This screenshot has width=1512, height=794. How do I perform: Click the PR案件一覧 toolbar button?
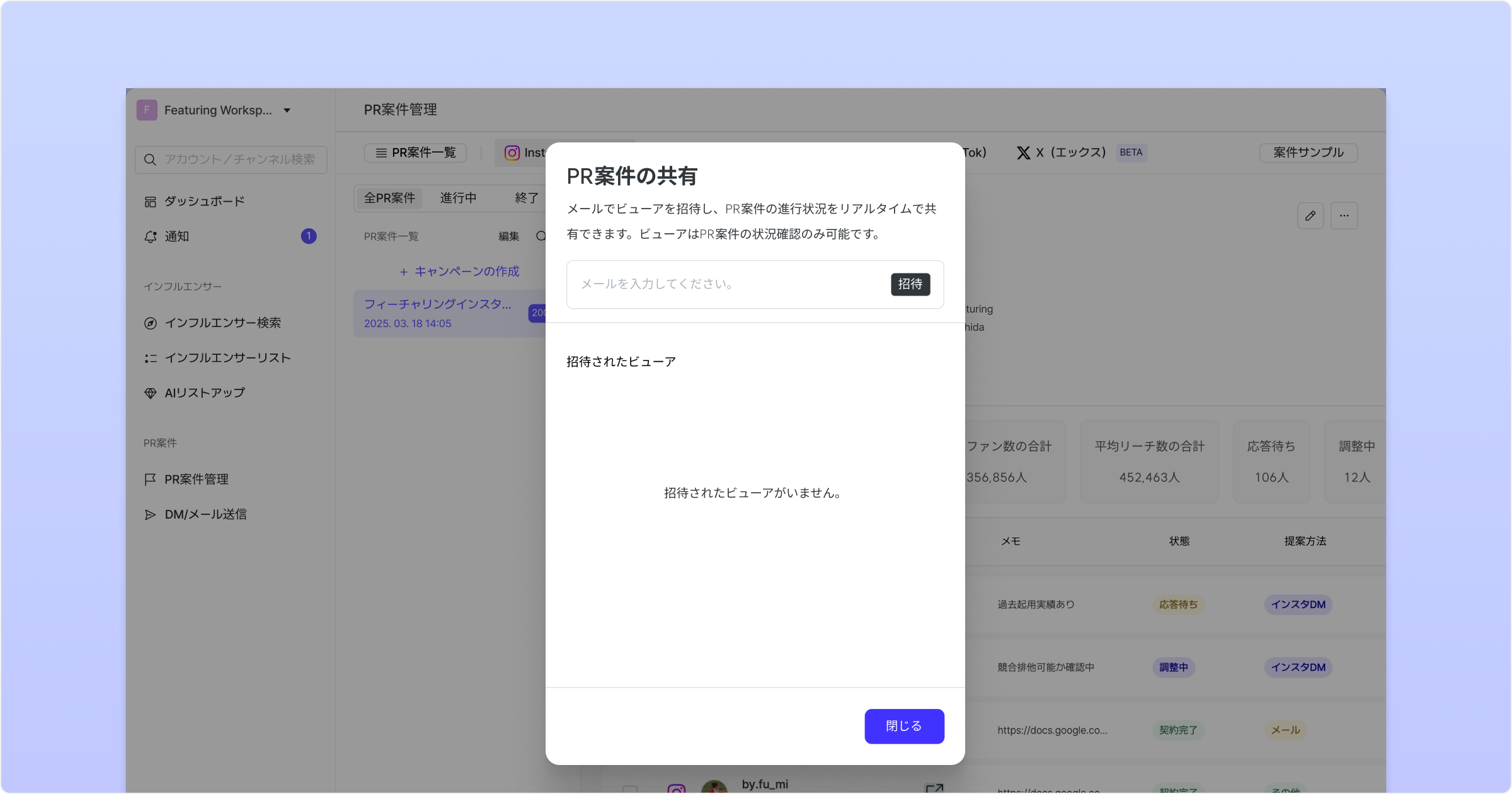pos(416,152)
